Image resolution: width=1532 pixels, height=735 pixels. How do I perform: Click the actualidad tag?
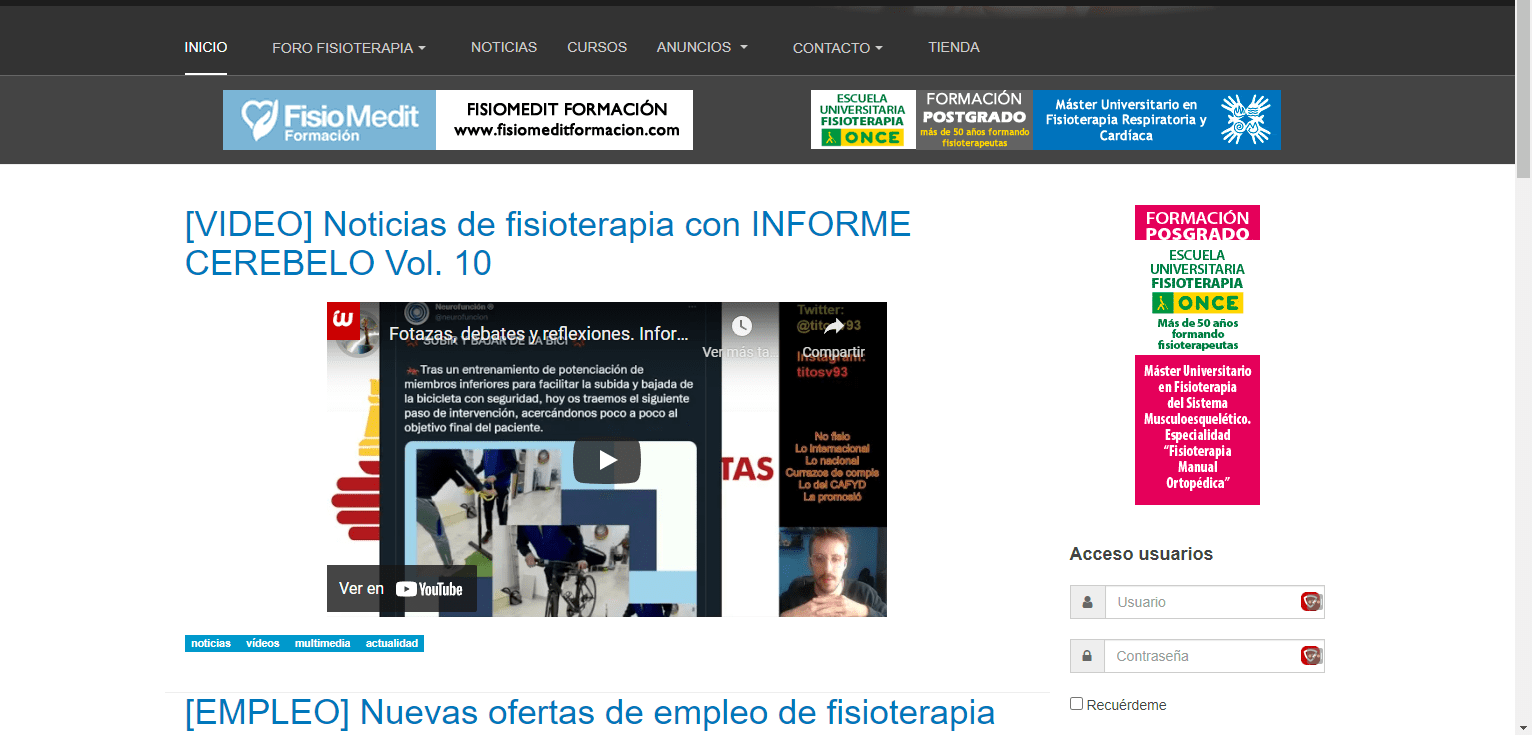click(x=392, y=644)
